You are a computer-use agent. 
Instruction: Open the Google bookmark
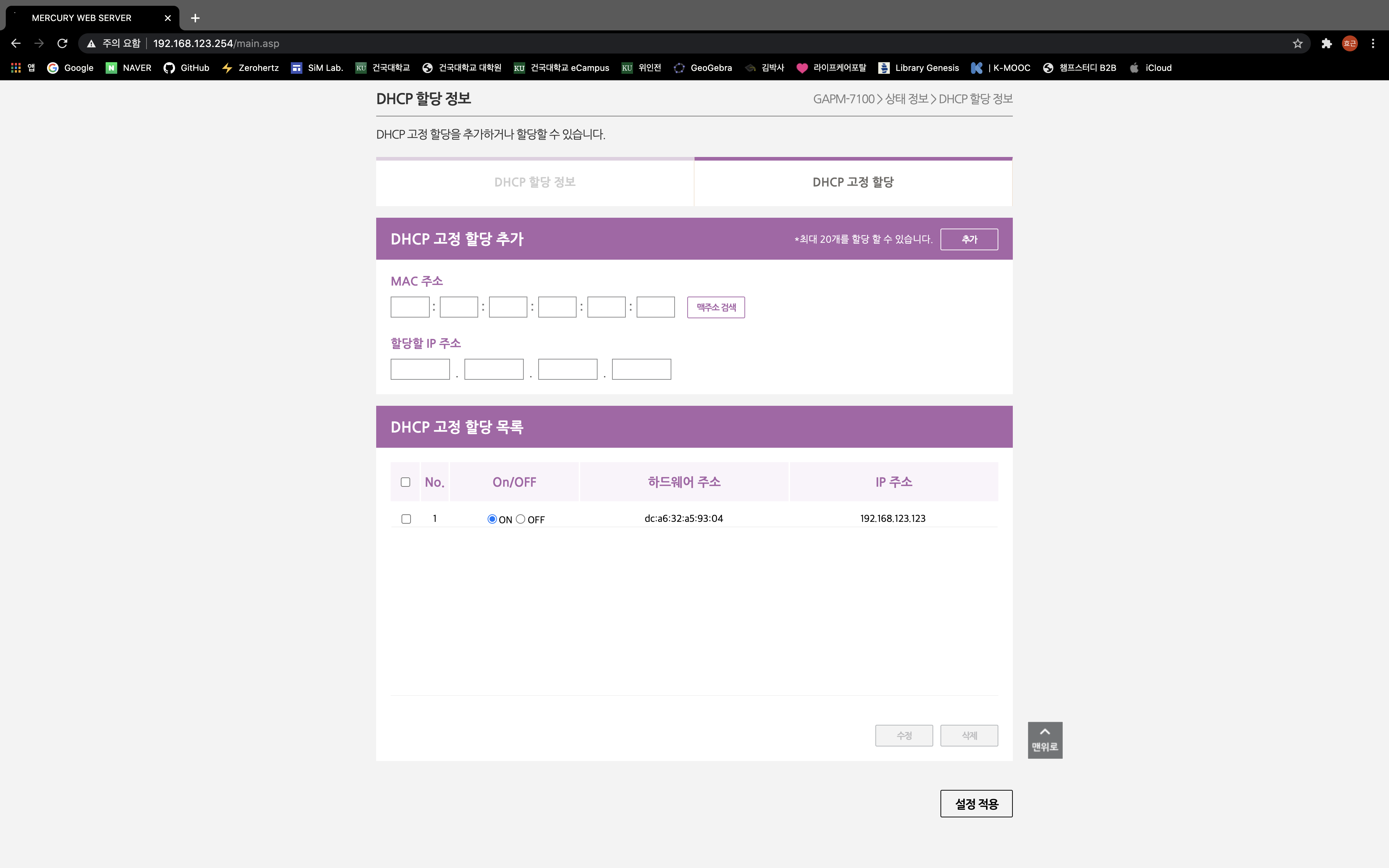pyautogui.click(x=70, y=68)
